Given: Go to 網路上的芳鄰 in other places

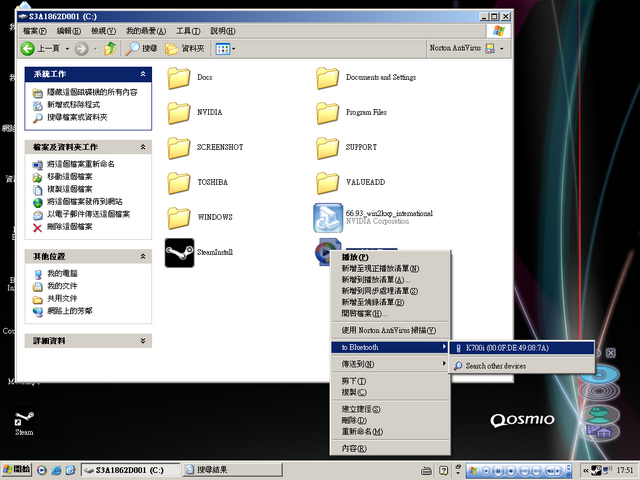Looking at the screenshot, I should click(x=70, y=311).
